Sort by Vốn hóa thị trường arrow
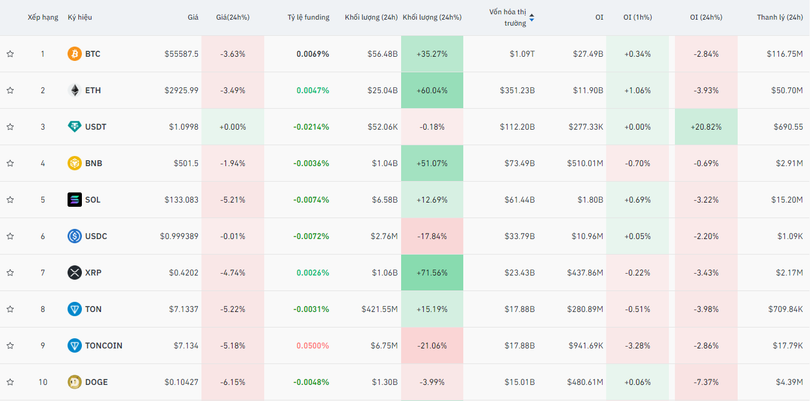 coord(531,18)
